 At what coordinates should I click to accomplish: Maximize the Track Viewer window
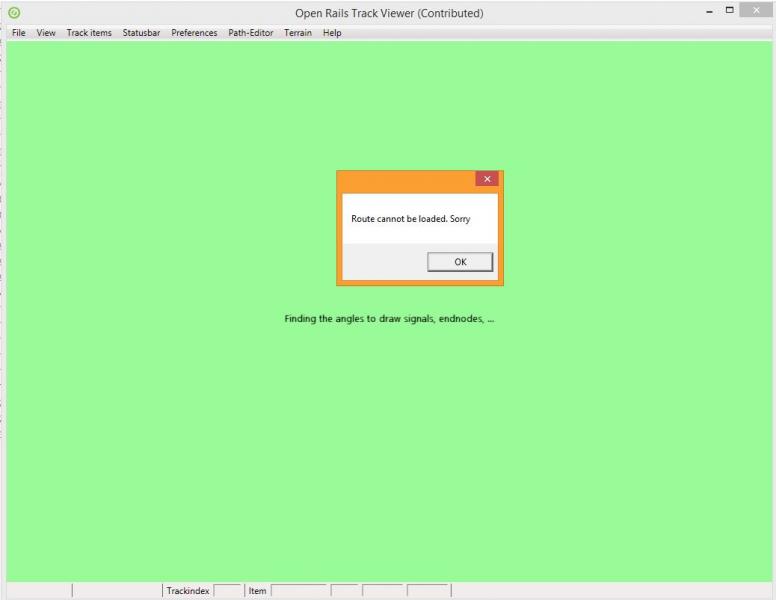click(x=729, y=10)
